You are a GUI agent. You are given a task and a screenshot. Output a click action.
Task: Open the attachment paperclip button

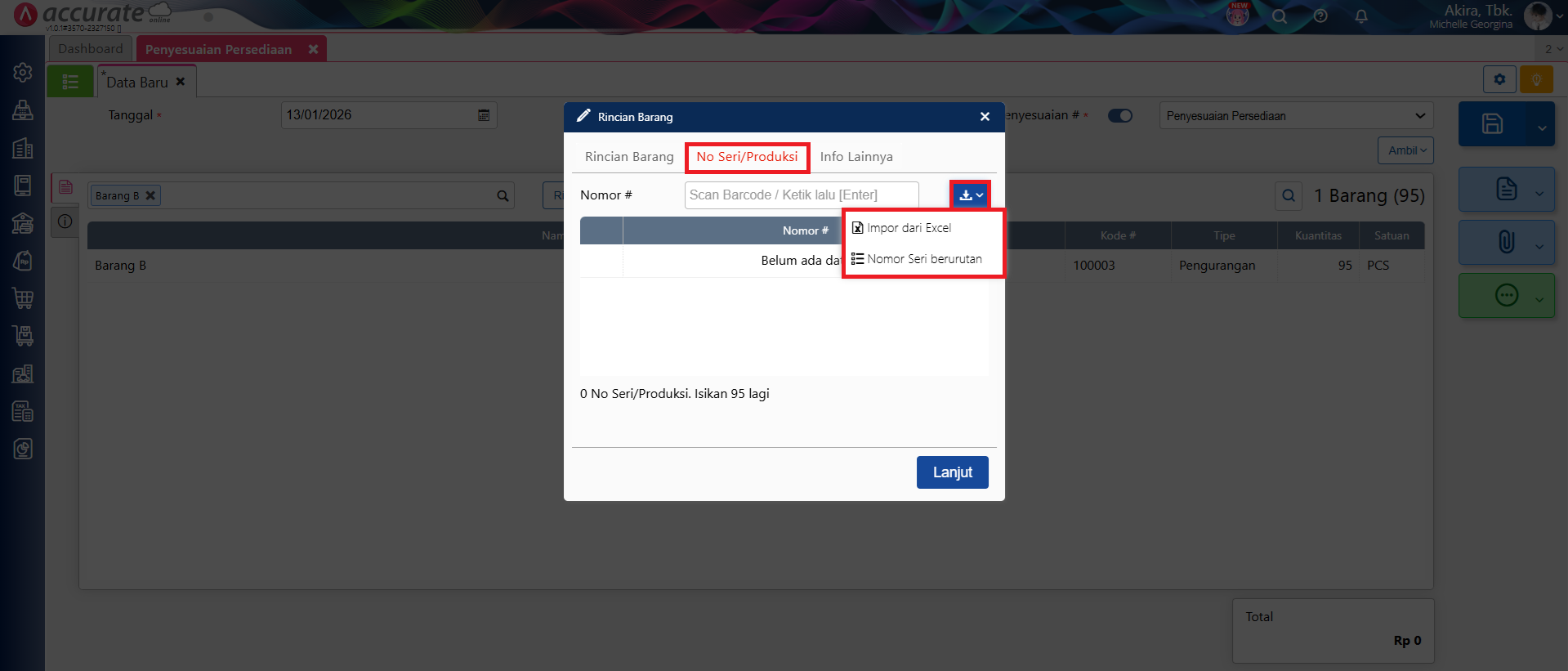pyautogui.click(x=1506, y=242)
